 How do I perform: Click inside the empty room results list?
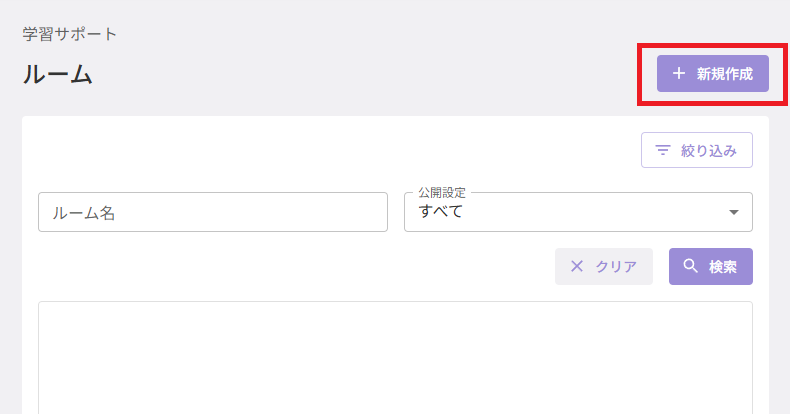[396, 358]
